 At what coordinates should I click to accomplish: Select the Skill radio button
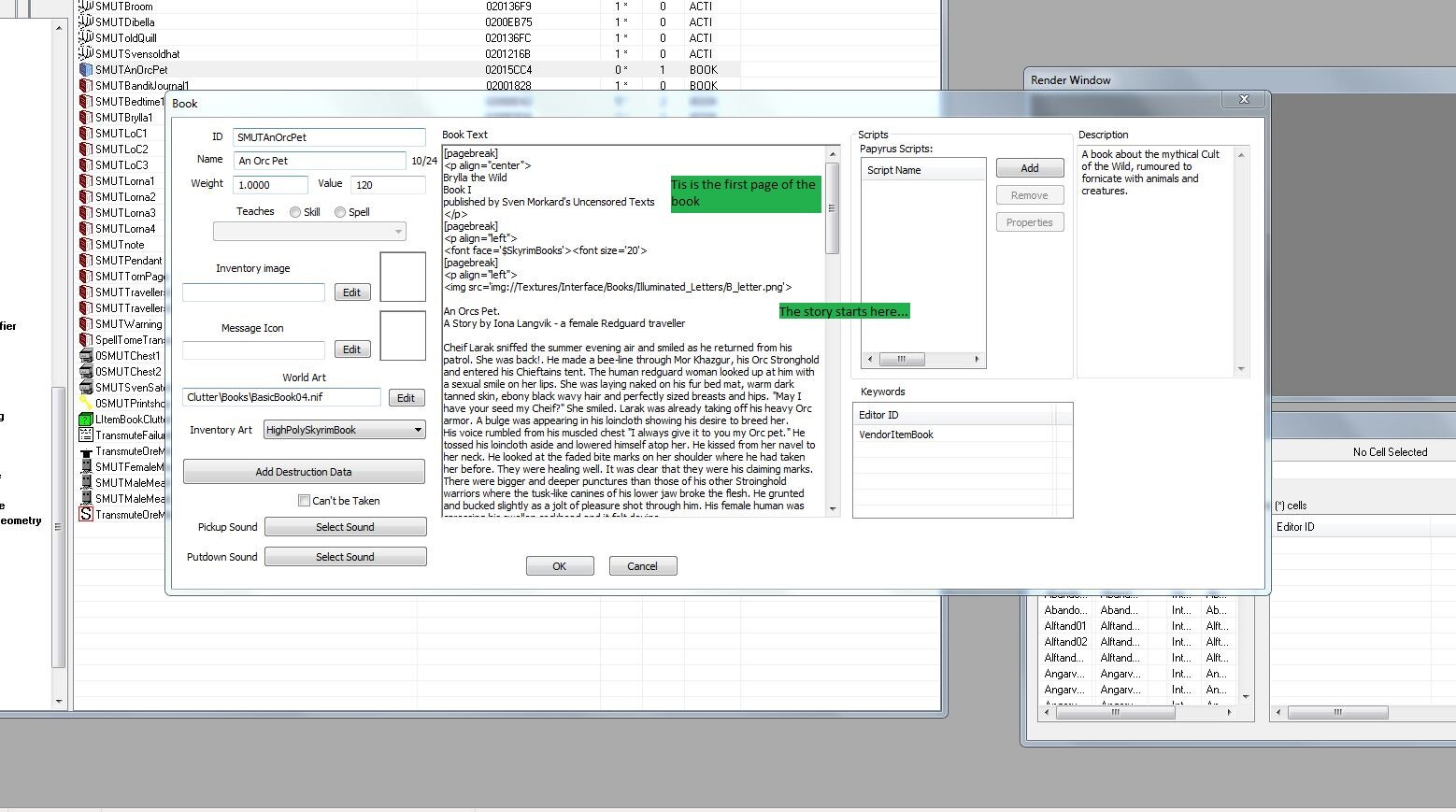(295, 212)
